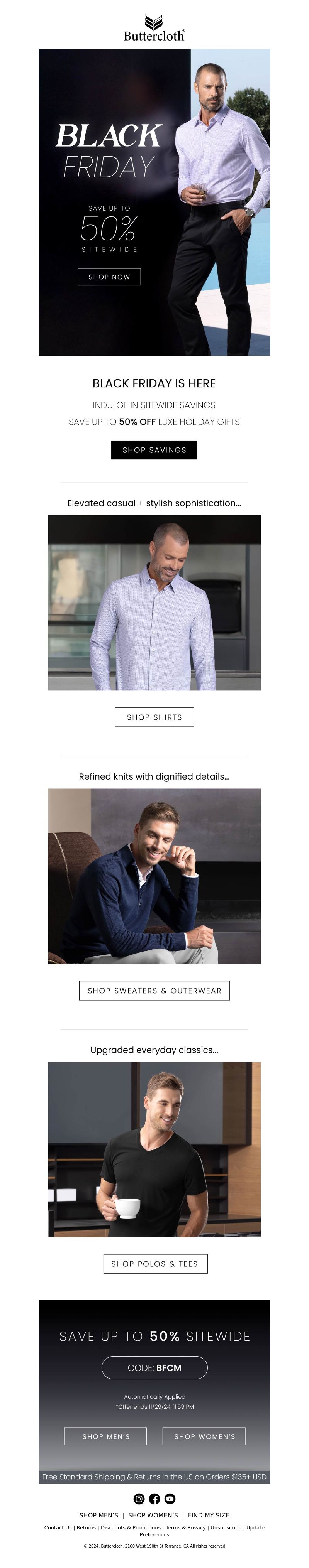Viewport: 309px width, 1568px height.
Task: Click Shop Sweaters & Outerwear button
Action: (154, 990)
